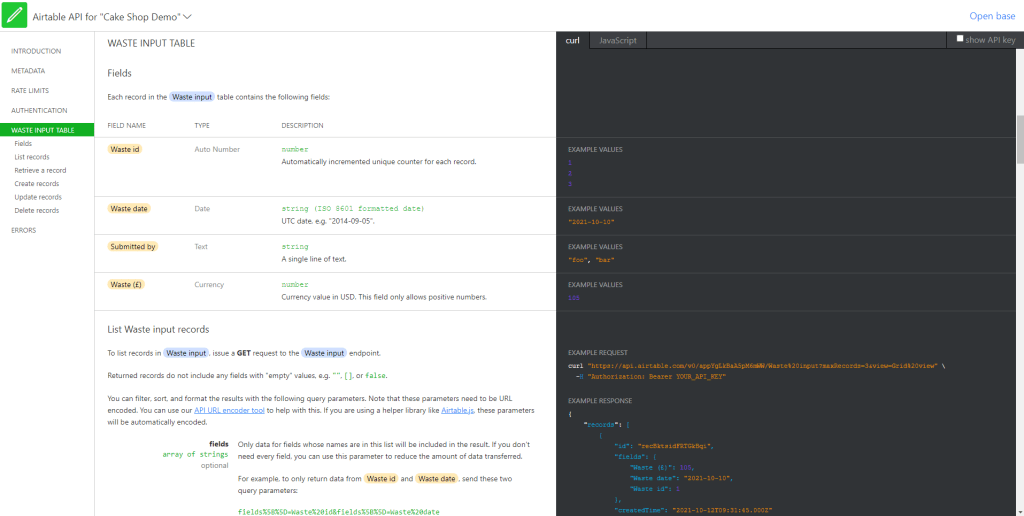
Task: Click the Waste date field name tag
Action: (129, 208)
